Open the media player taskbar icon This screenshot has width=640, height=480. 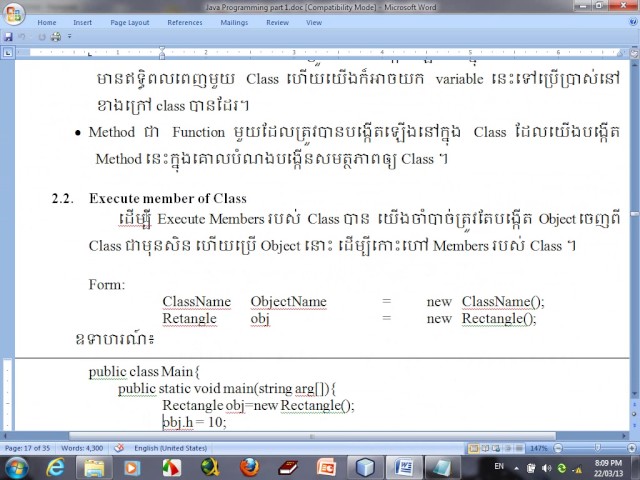pyautogui.click(x=131, y=468)
